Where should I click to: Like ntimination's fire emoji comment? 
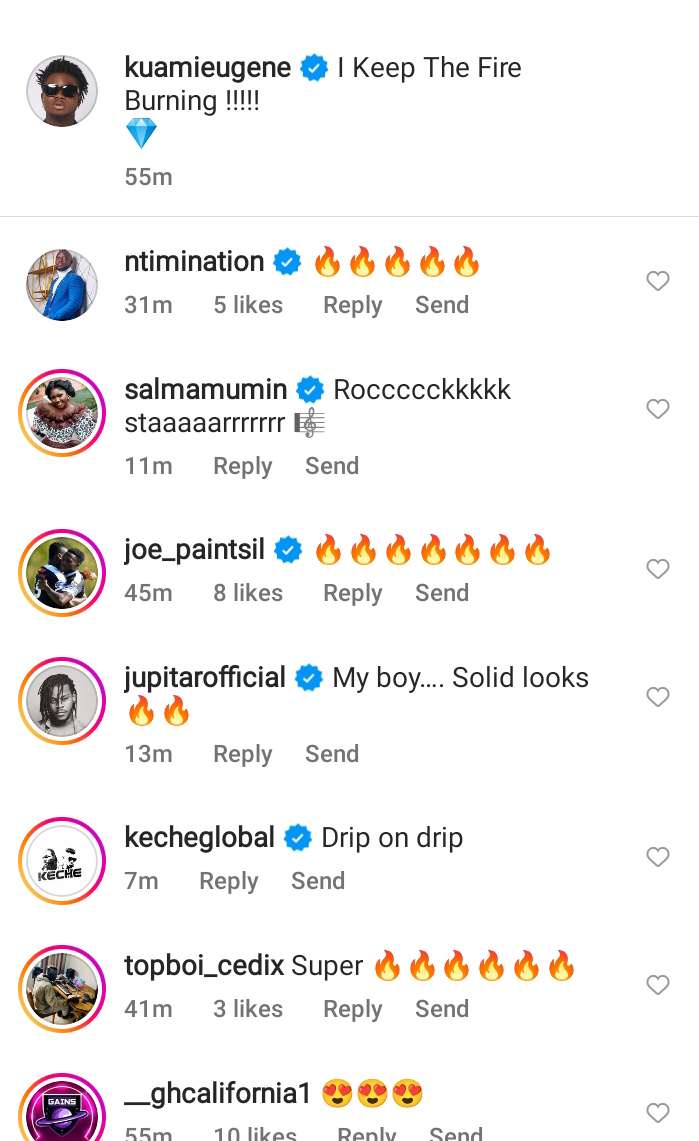pyautogui.click(x=657, y=281)
